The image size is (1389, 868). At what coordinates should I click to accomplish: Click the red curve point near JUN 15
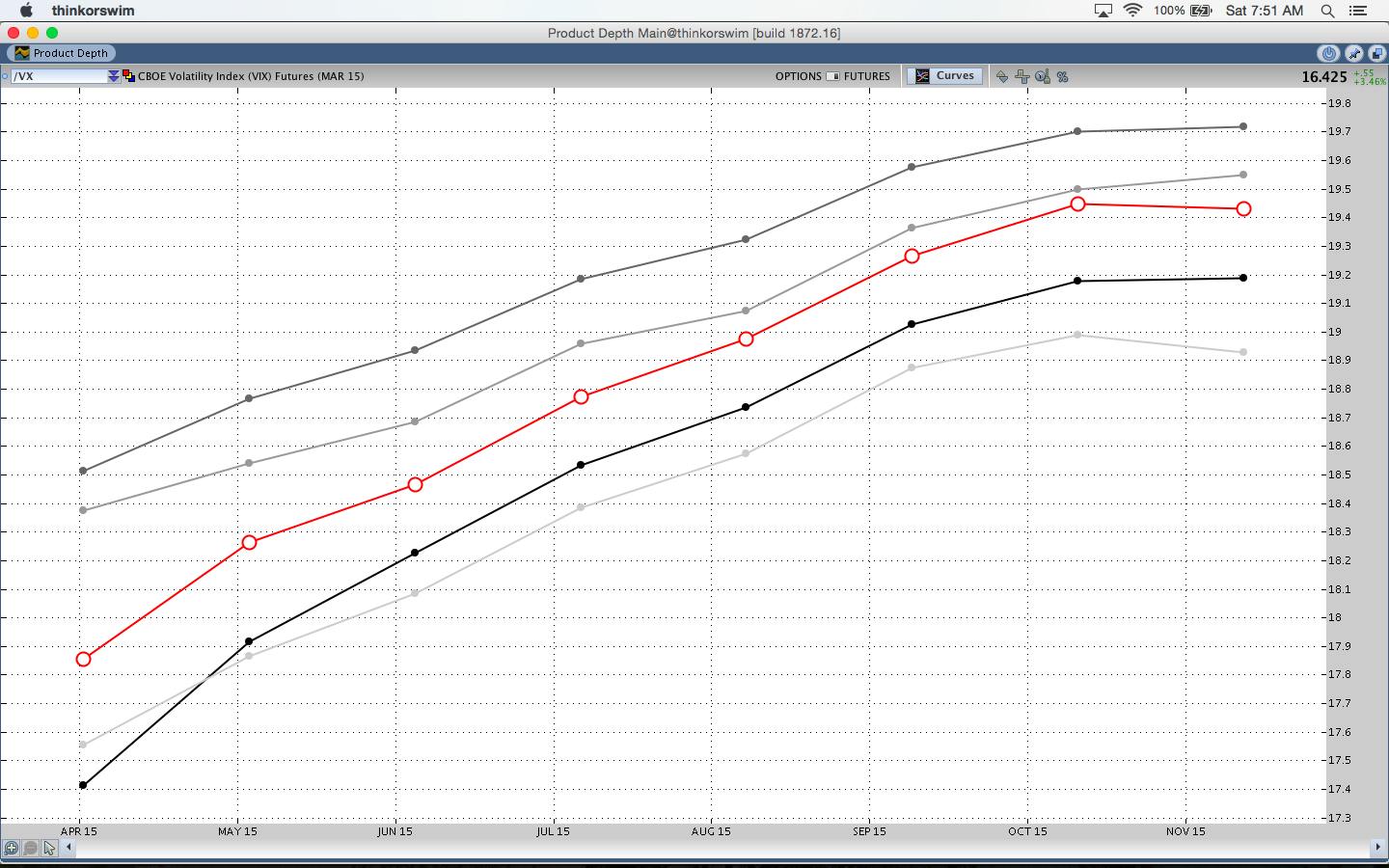coord(415,484)
